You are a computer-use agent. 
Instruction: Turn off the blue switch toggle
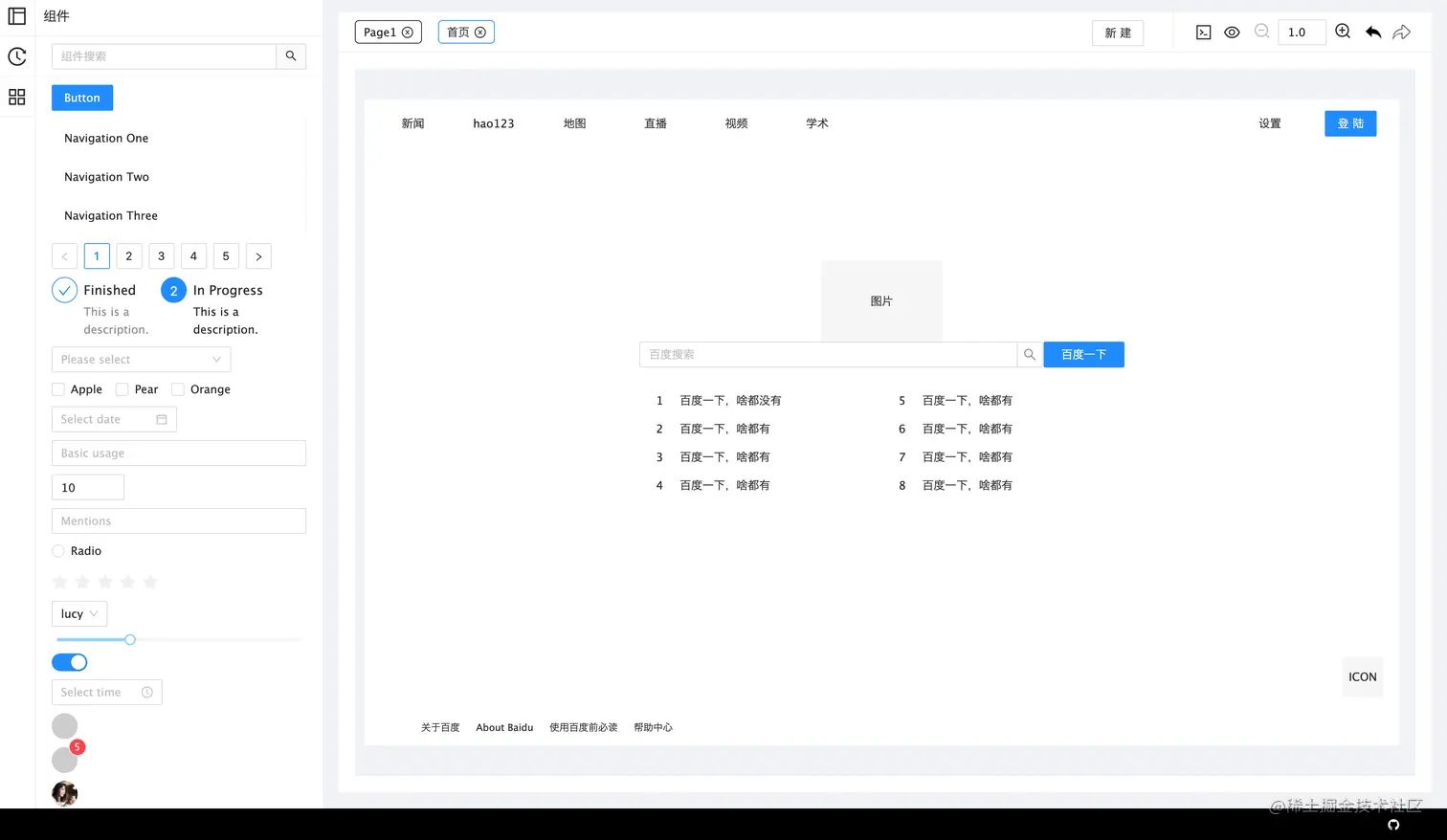tap(69, 662)
